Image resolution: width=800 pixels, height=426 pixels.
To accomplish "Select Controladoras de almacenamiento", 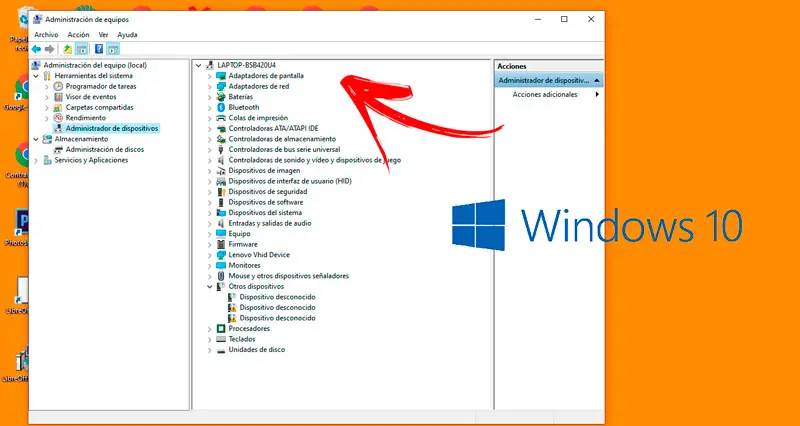I will click(x=282, y=139).
